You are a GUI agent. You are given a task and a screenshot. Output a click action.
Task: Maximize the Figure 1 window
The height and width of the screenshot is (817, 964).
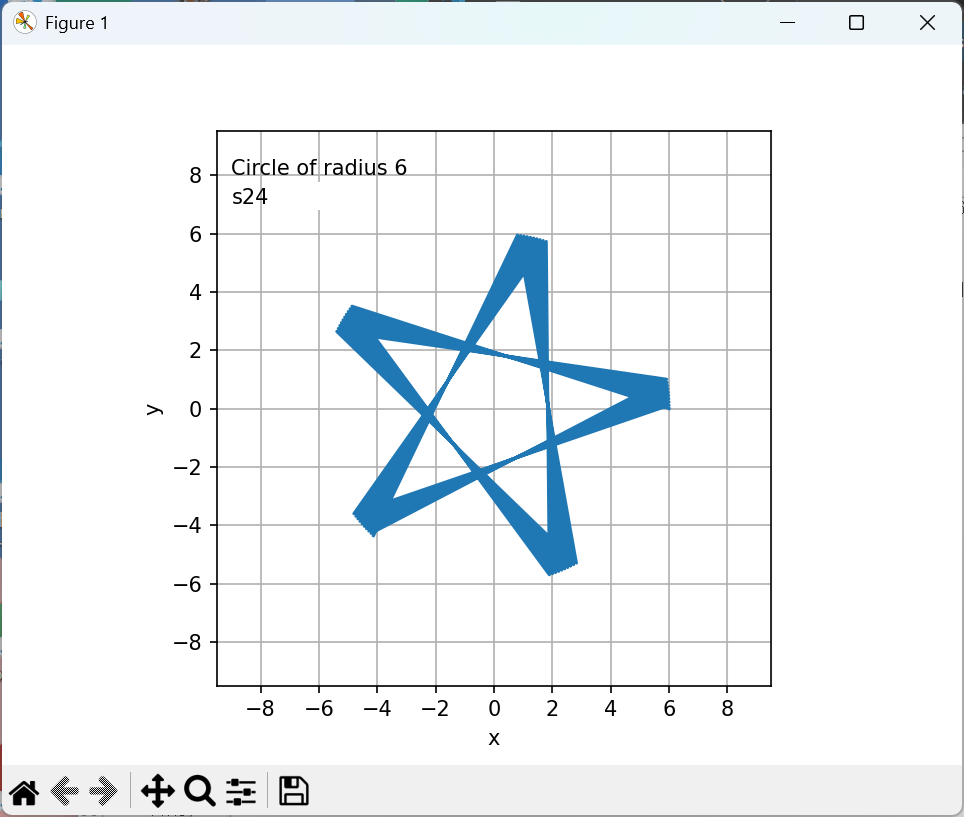tap(856, 23)
